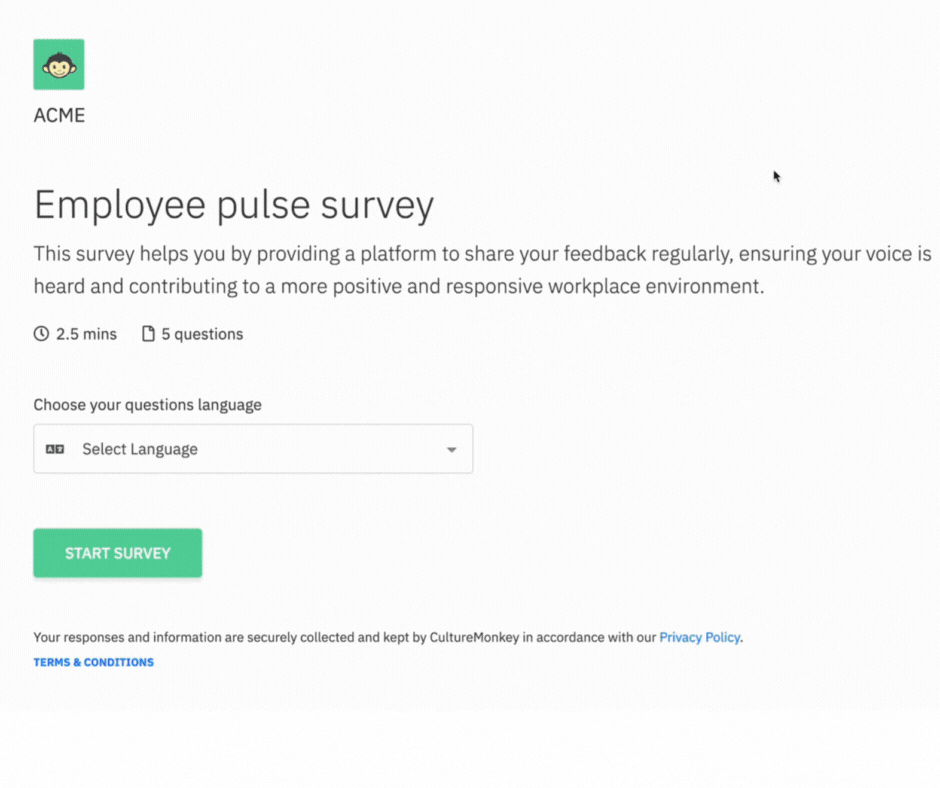
Task: Open the TERMS & CONDITIONS page
Action: pyautogui.click(x=93, y=662)
